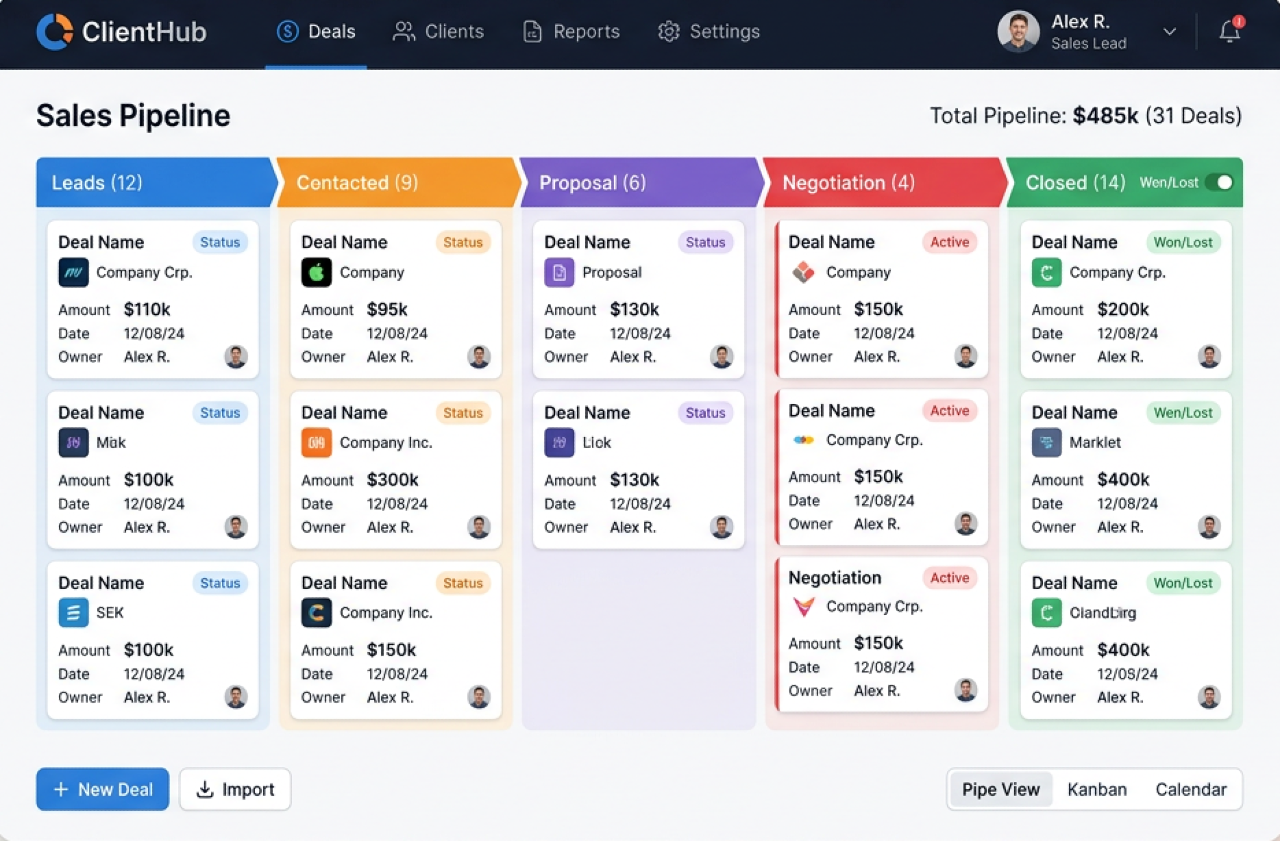Viewport: 1280px width, 841px height.
Task: Click the company logo on the $110k Leads card
Action: (x=74, y=272)
